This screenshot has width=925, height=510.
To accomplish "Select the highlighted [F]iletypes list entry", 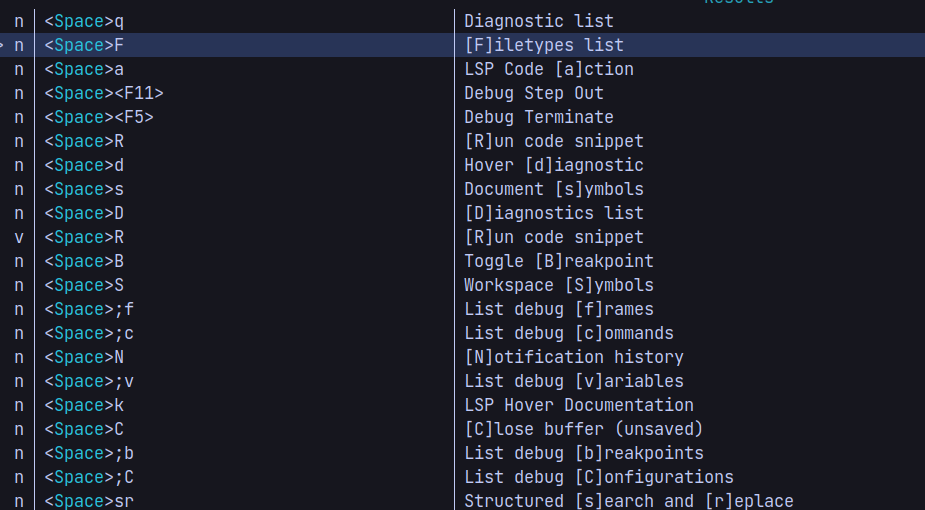I will pyautogui.click(x=462, y=45).
